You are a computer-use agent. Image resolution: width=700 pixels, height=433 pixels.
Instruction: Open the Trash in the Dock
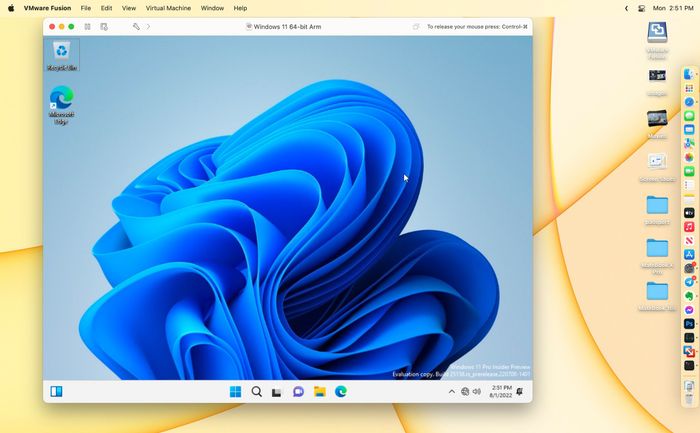click(x=689, y=399)
